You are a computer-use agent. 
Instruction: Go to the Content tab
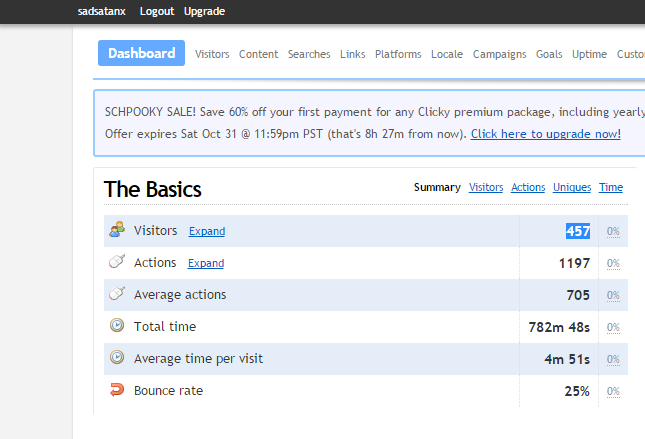pos(258,54)
